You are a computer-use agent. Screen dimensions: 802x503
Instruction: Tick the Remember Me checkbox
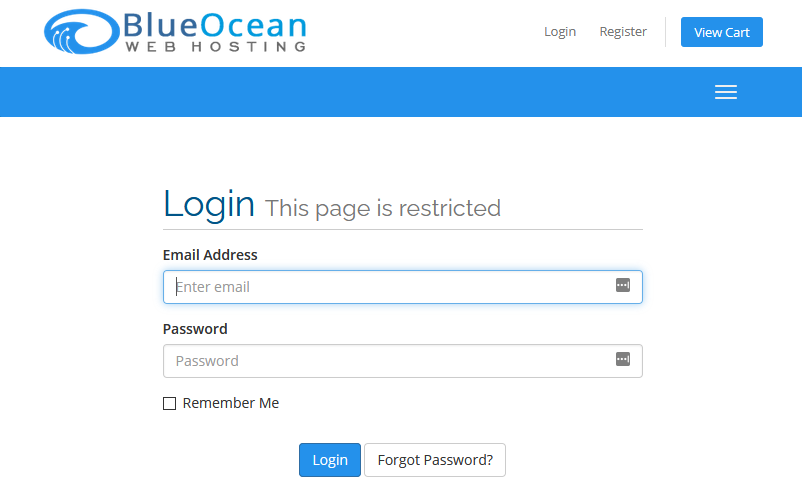(x=170, y=404)
